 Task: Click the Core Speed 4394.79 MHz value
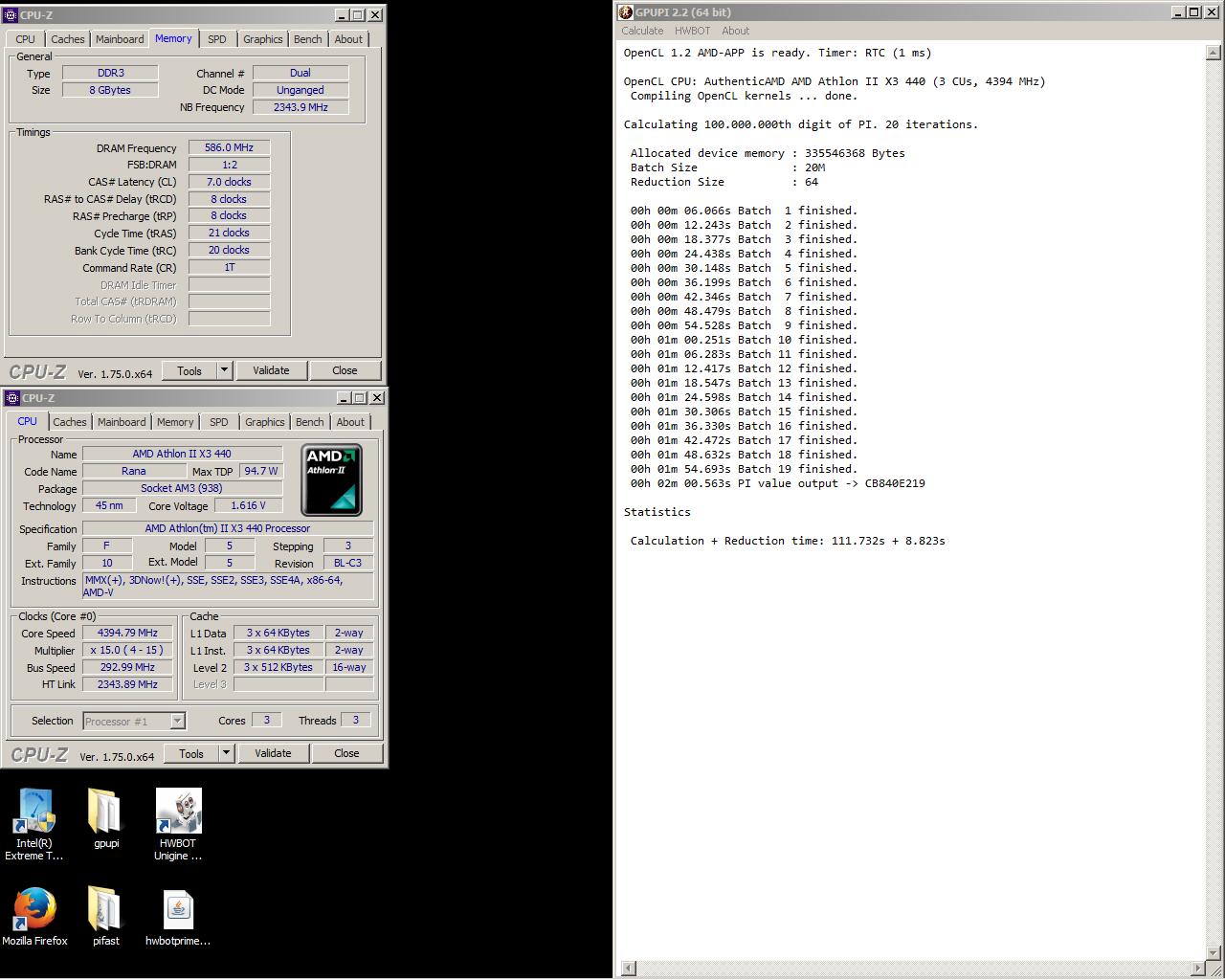[127, 633]
